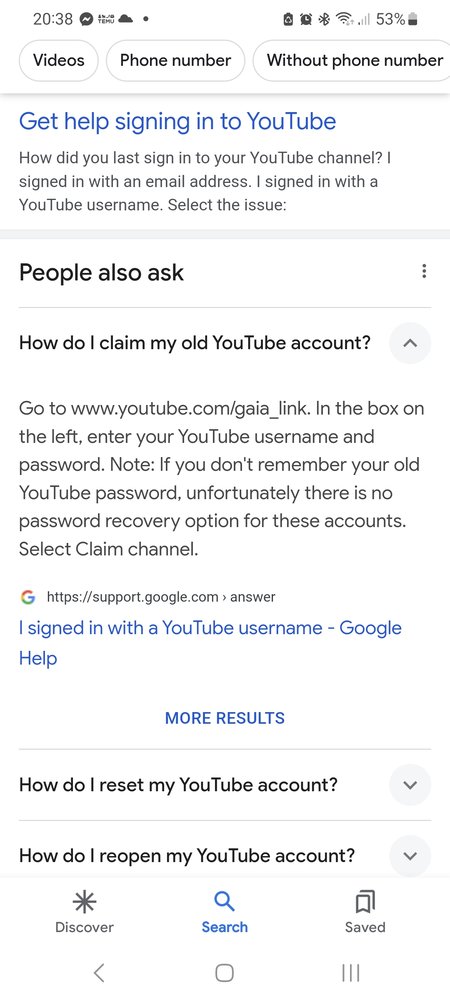This screenshot has width=450, height=1000.
Task: Open I signed in with a YouTube username link
Action: 210,643
